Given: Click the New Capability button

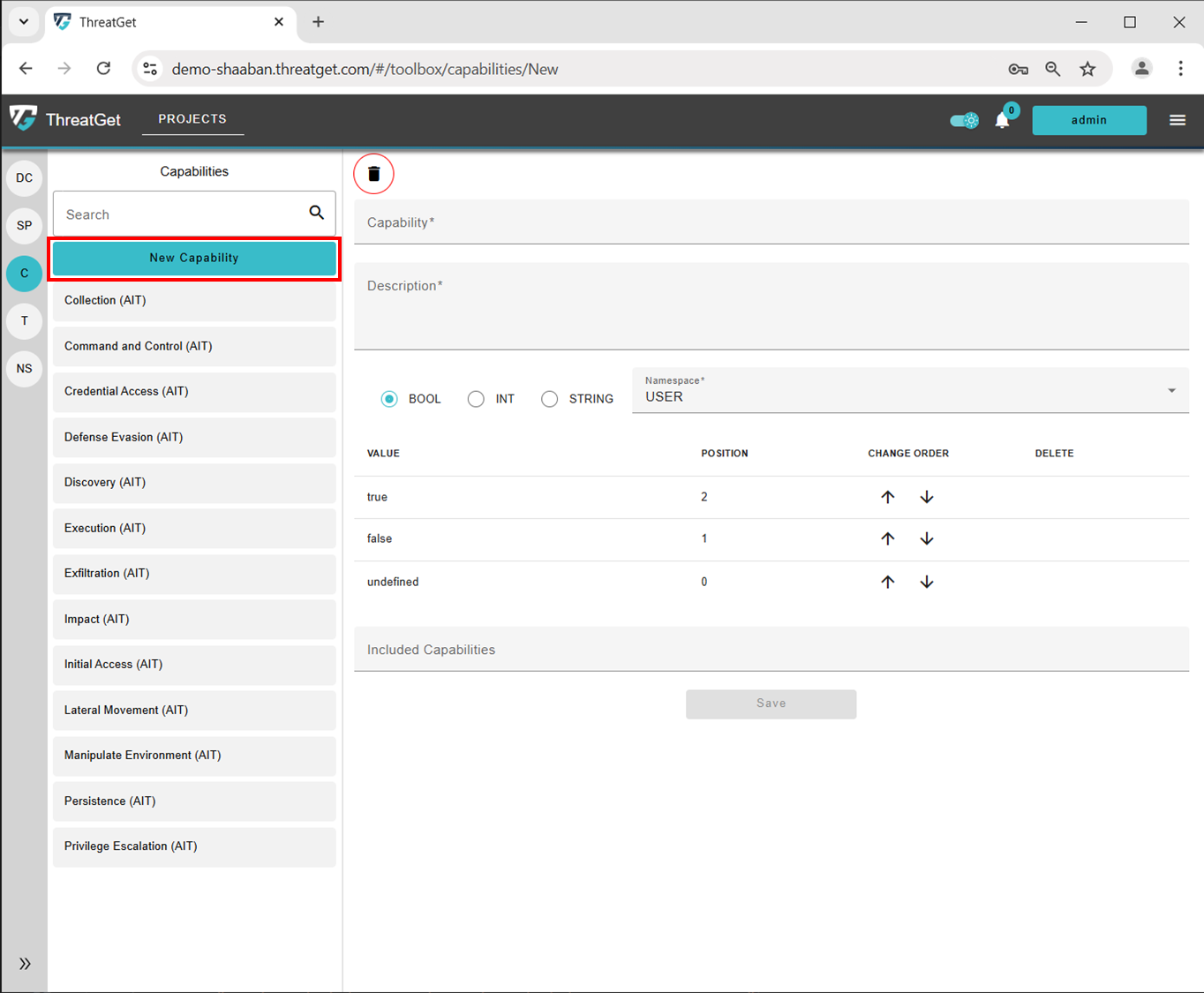Looking at the screenshot, I should coord(194,258).
